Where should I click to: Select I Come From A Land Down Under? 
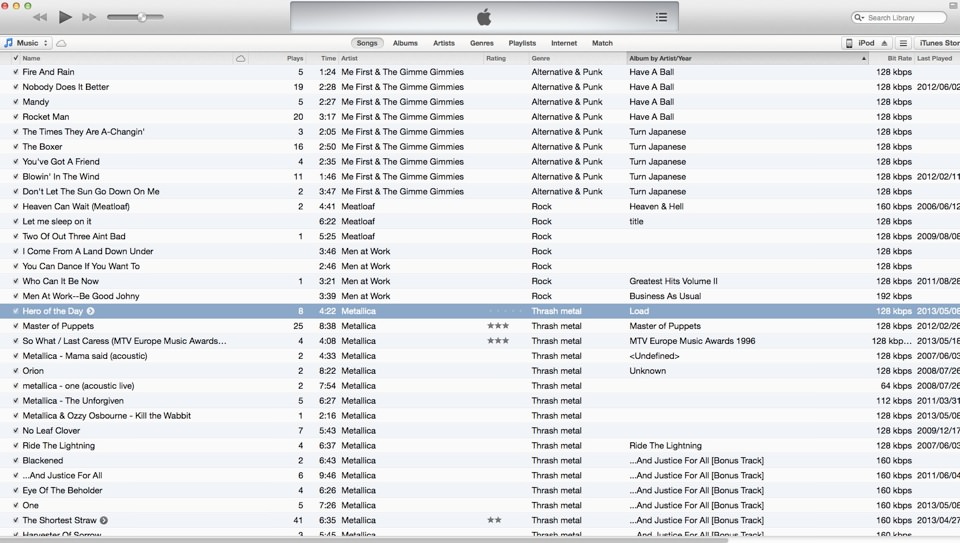pyautogui.click(x=88, y=251)
